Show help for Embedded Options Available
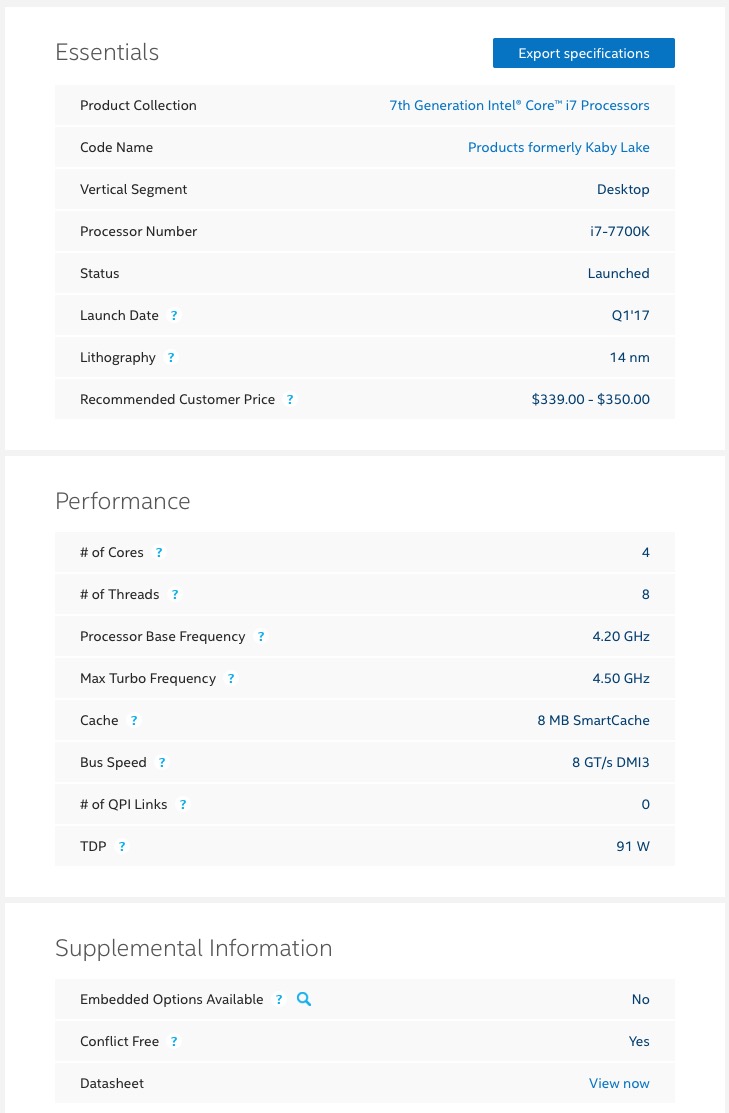The height and width of the screenshot is (1113, 729). pos(279,999)
